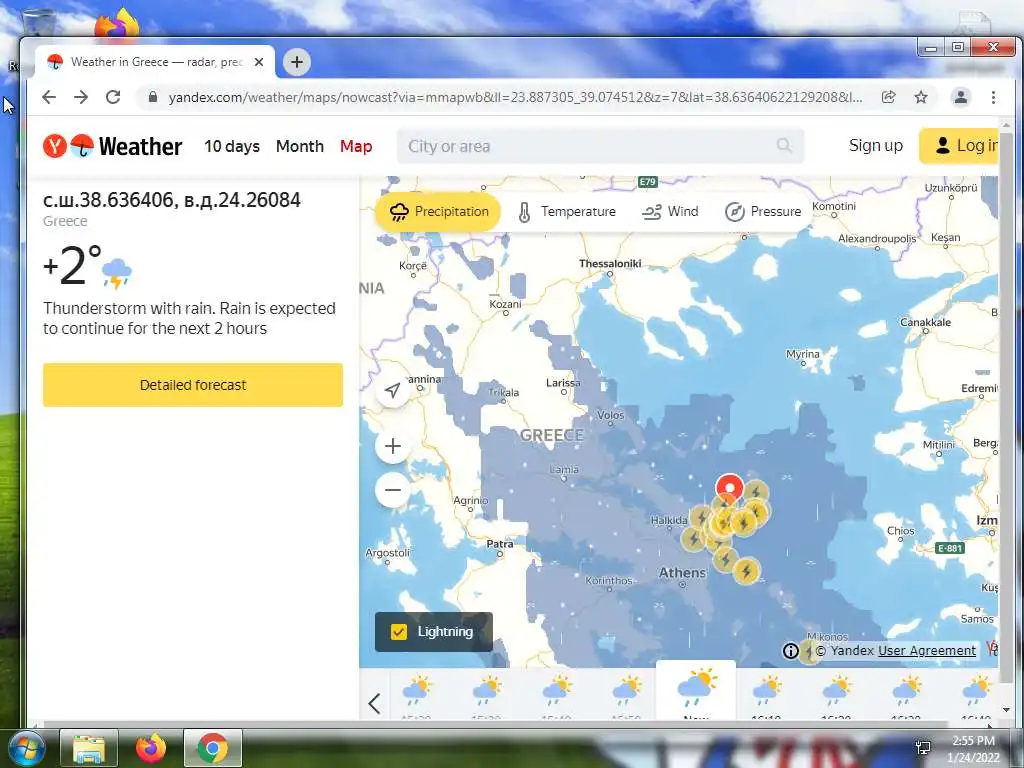Click the search magnifier icon
The height and width of the screenshot is (768, 1024).
pos(784,146)
